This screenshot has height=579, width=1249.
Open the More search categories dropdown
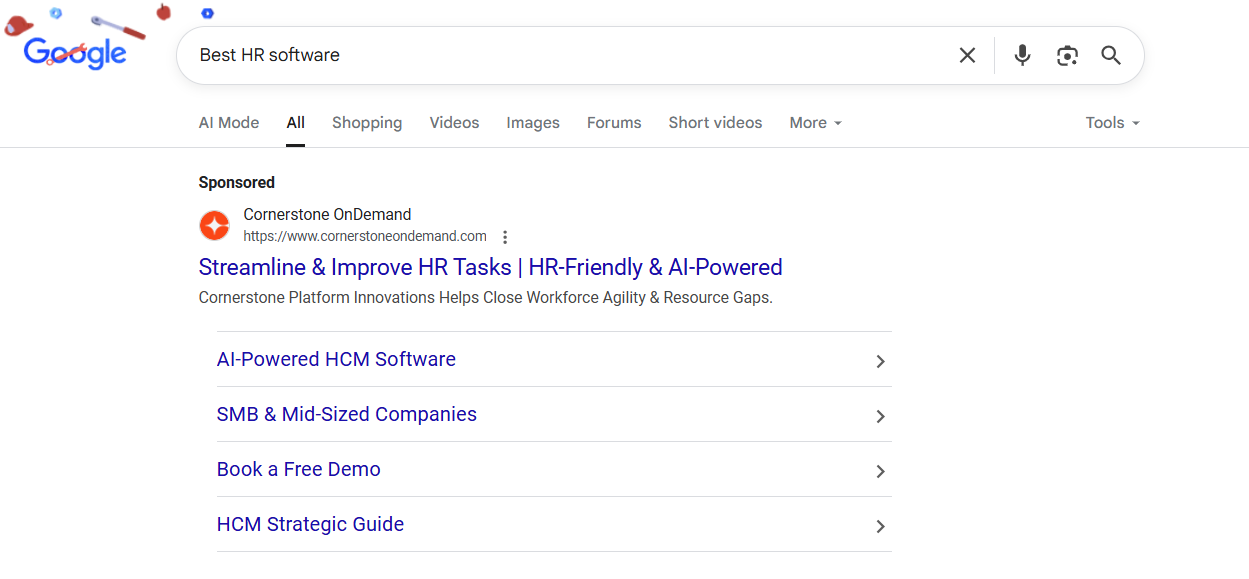pos(815,122)
